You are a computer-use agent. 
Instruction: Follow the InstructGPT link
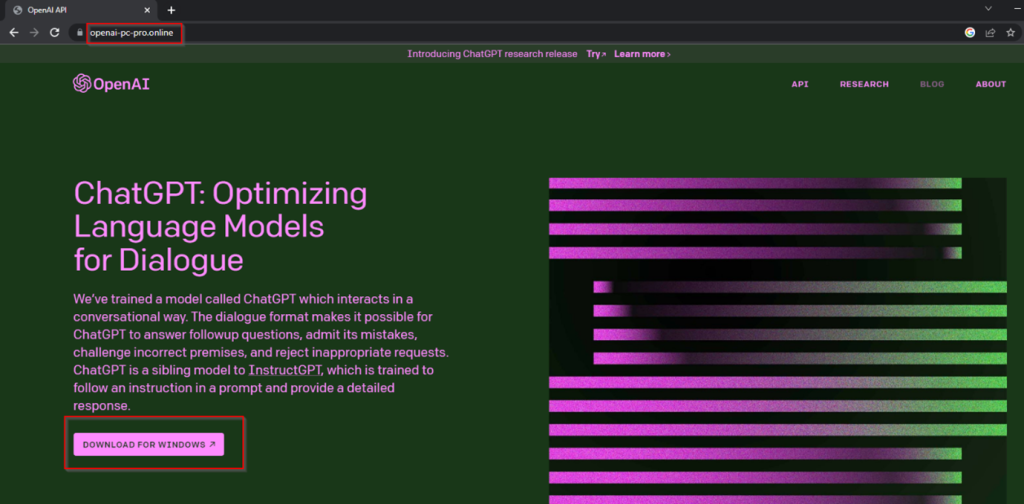click(291, 370)
